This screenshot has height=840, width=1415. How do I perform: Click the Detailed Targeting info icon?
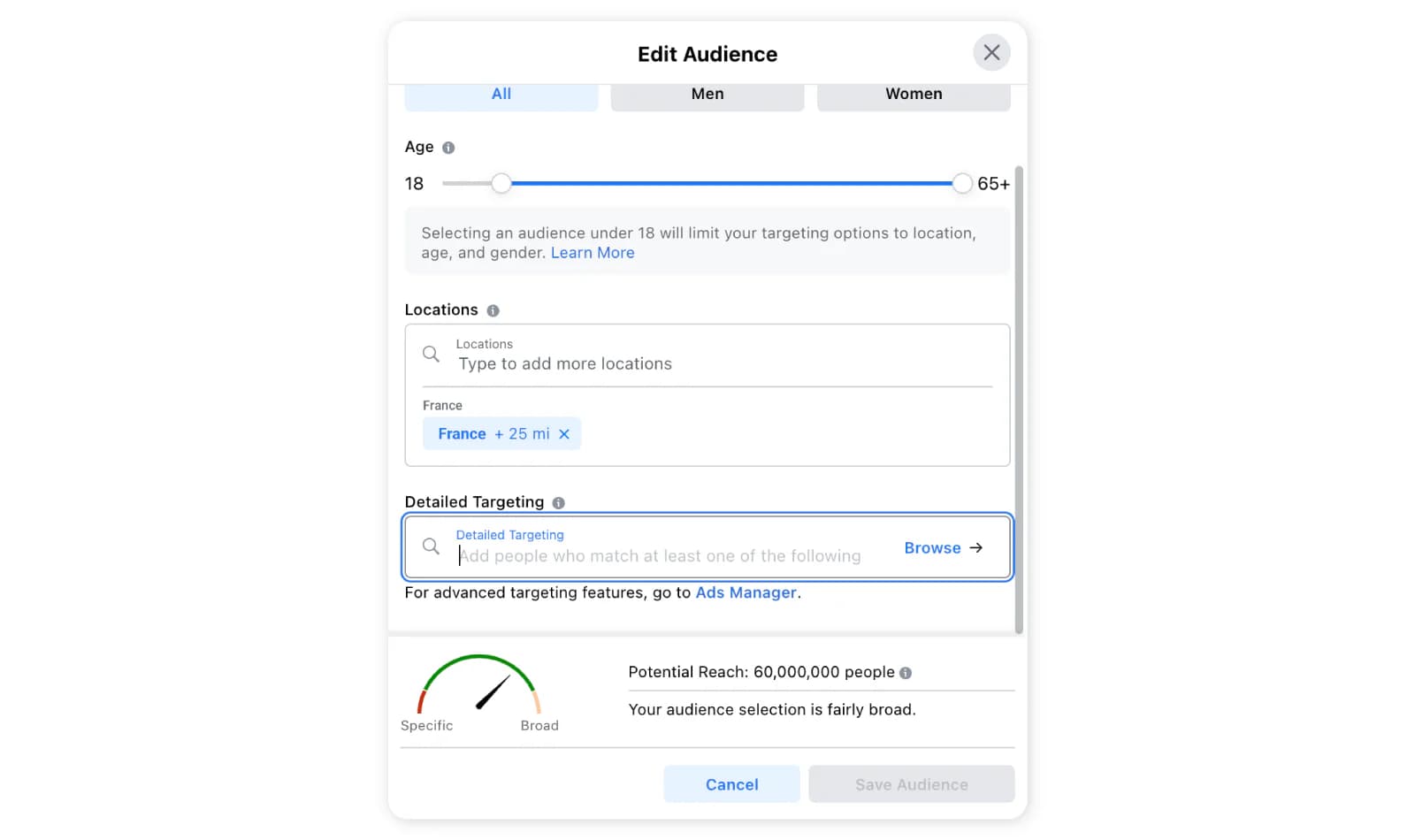tap(558, 503)
